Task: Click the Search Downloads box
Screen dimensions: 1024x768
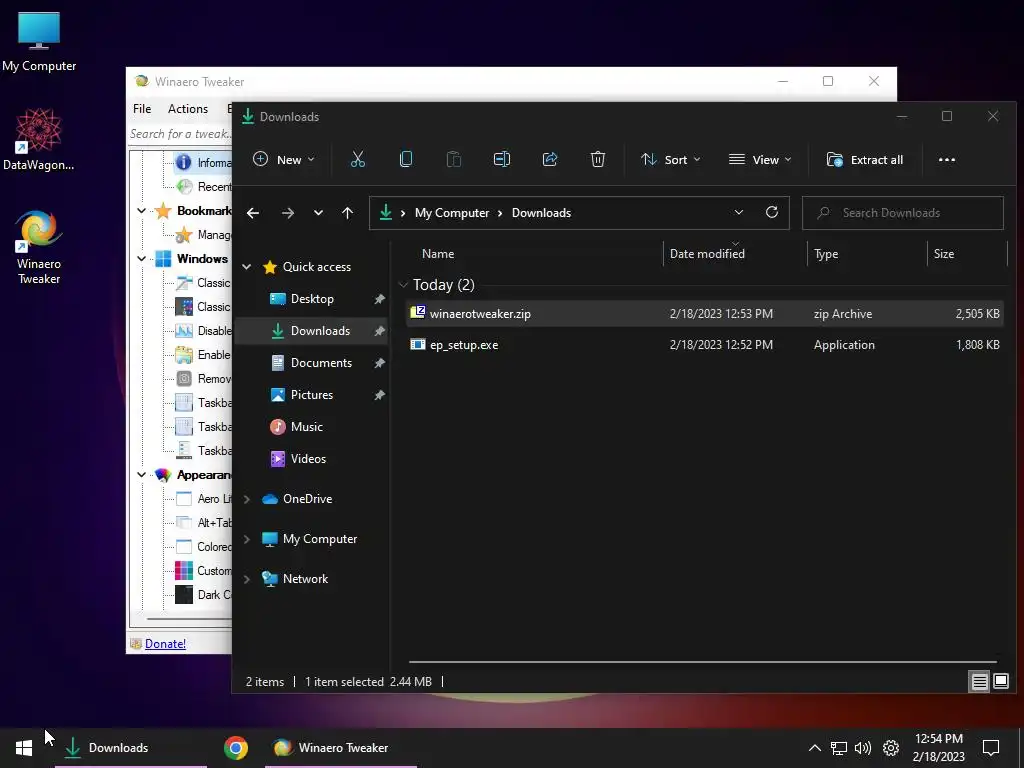Action: coord(903,213)
